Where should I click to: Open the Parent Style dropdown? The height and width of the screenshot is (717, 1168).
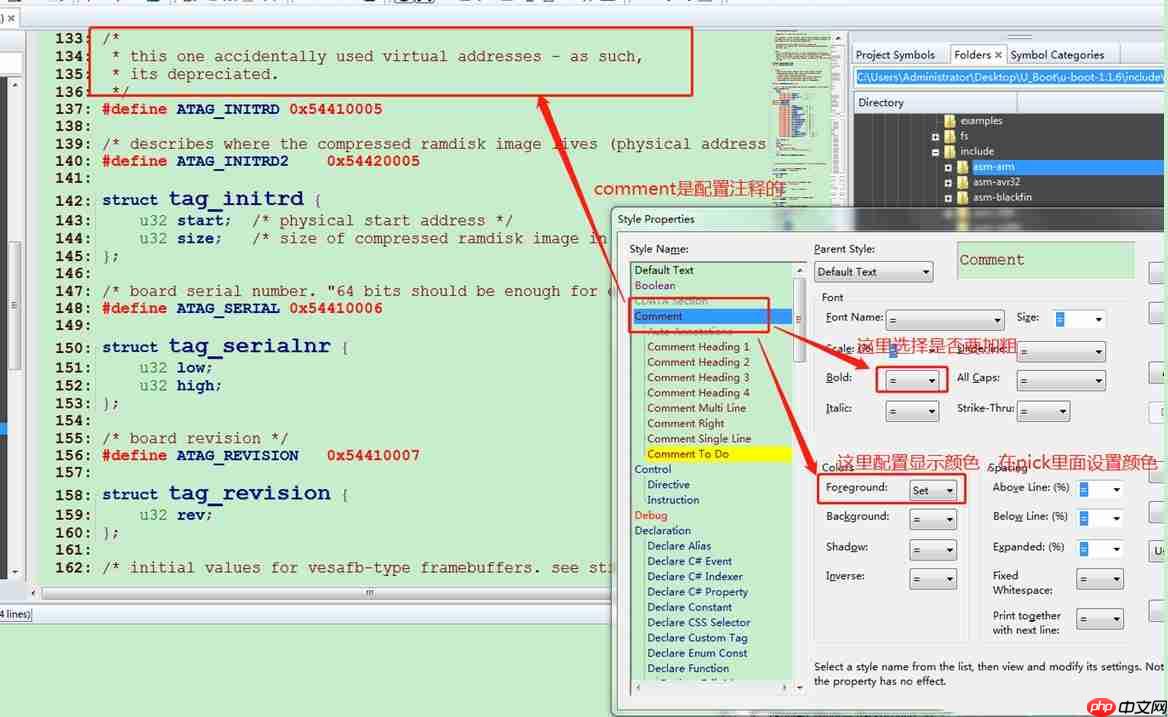[x=873, y=272]
